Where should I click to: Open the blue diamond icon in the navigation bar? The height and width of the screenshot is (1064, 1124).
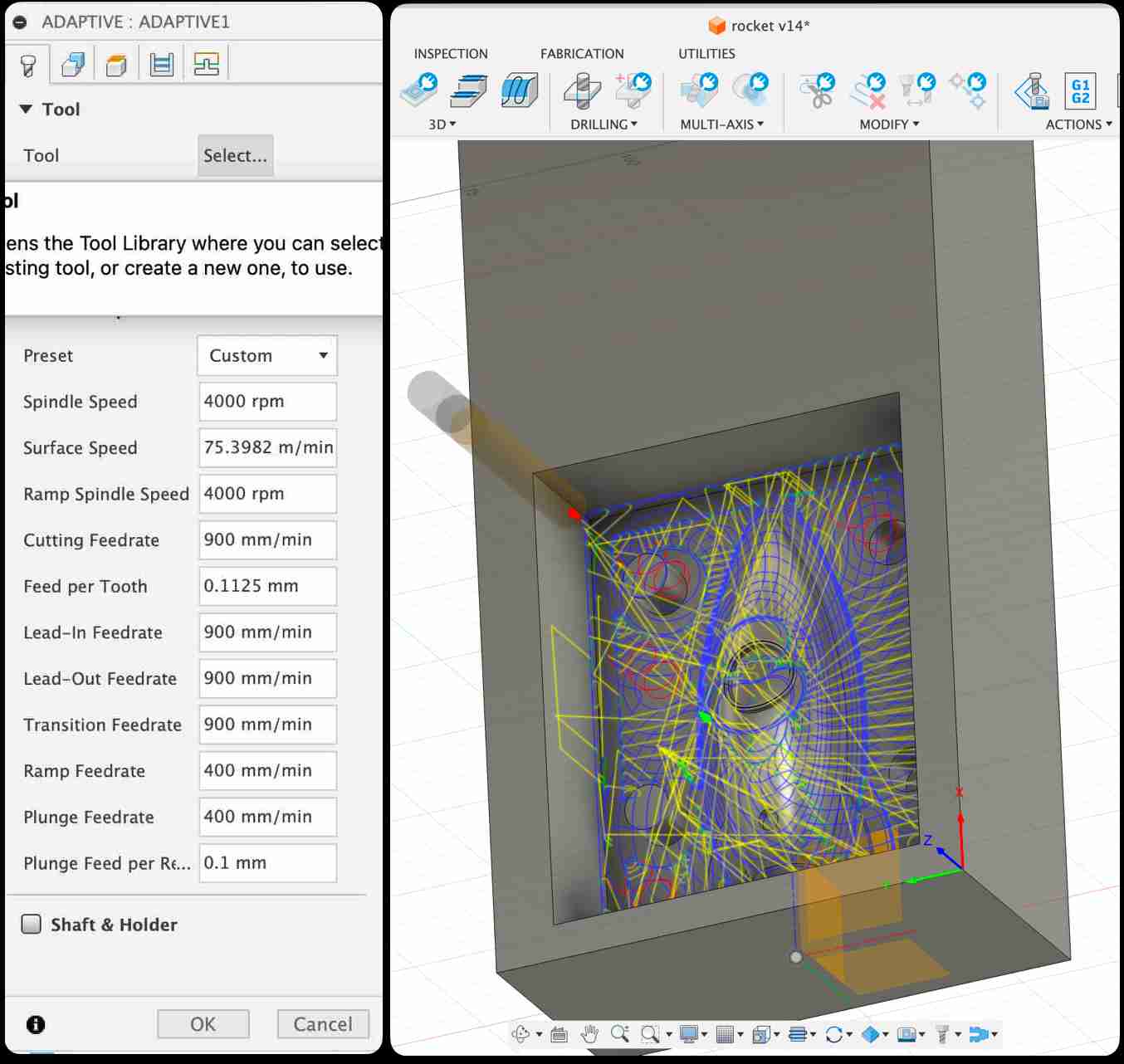[x=870, y=1034]
